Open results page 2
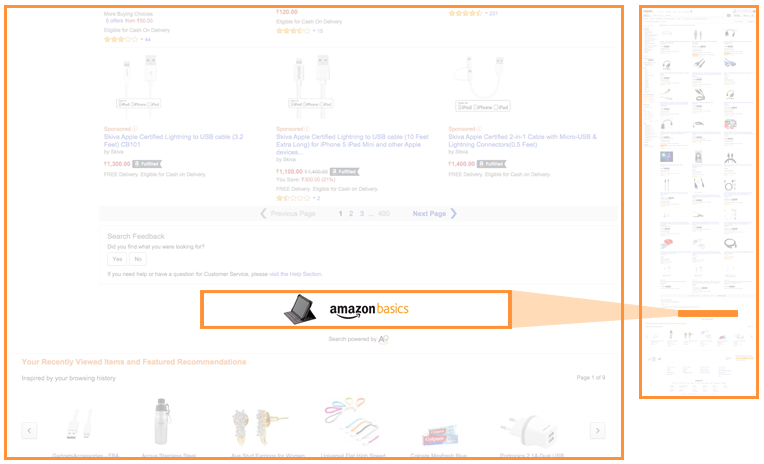 pyautogui.click(x=351, y=213)
